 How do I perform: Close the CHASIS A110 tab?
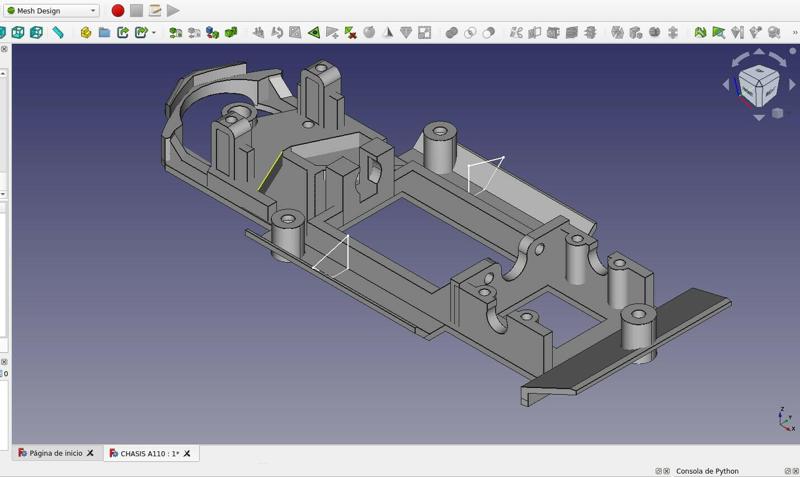[187, 453]
